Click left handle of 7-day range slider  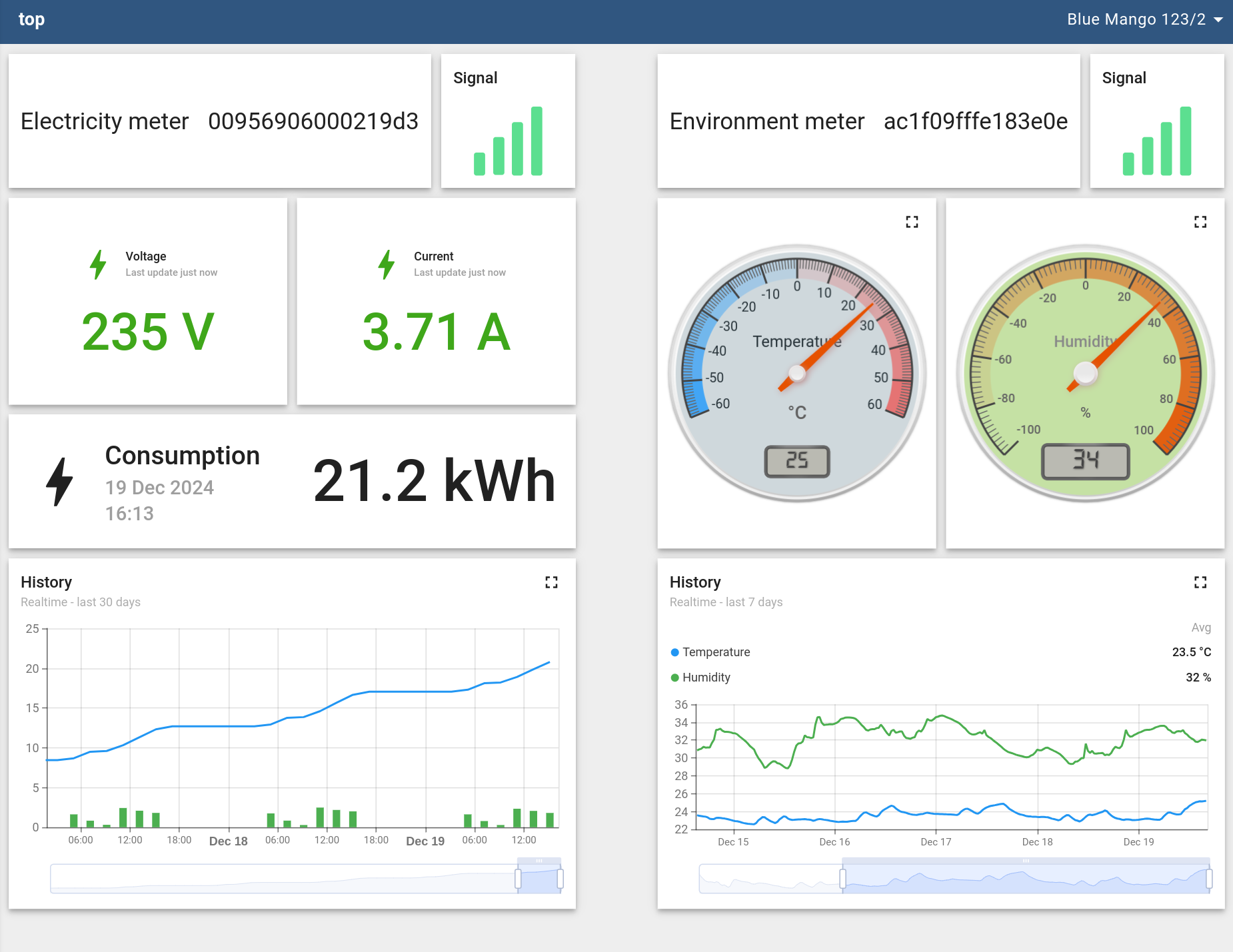click(842, 879)
